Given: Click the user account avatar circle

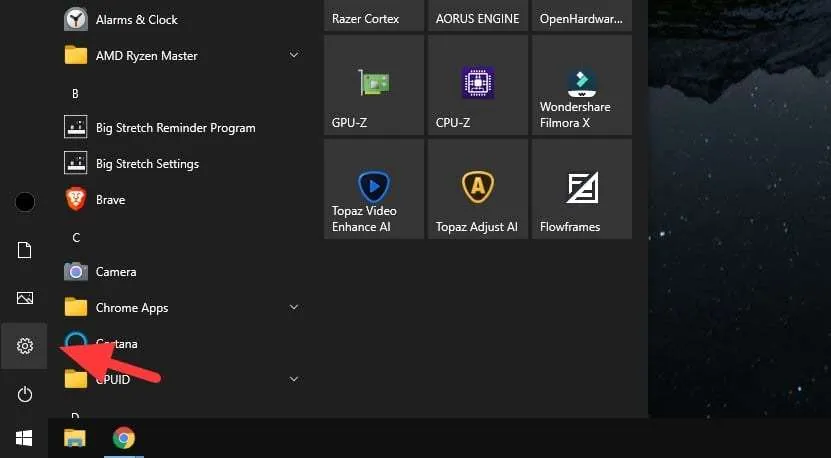Looking at the screenshot, I should 25,202.
